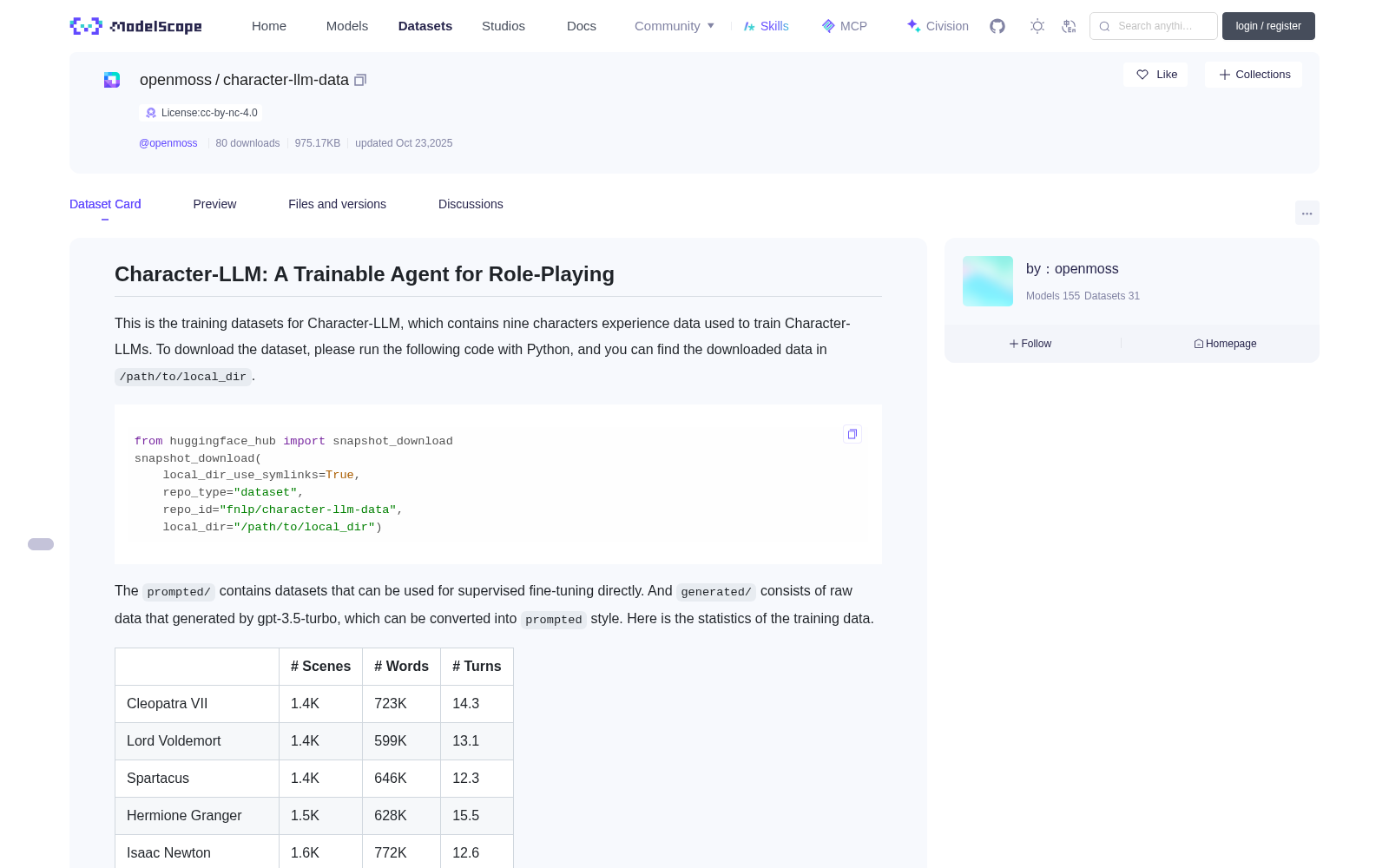
Task: Open the Datasets menu item
Action: [425, 26]
